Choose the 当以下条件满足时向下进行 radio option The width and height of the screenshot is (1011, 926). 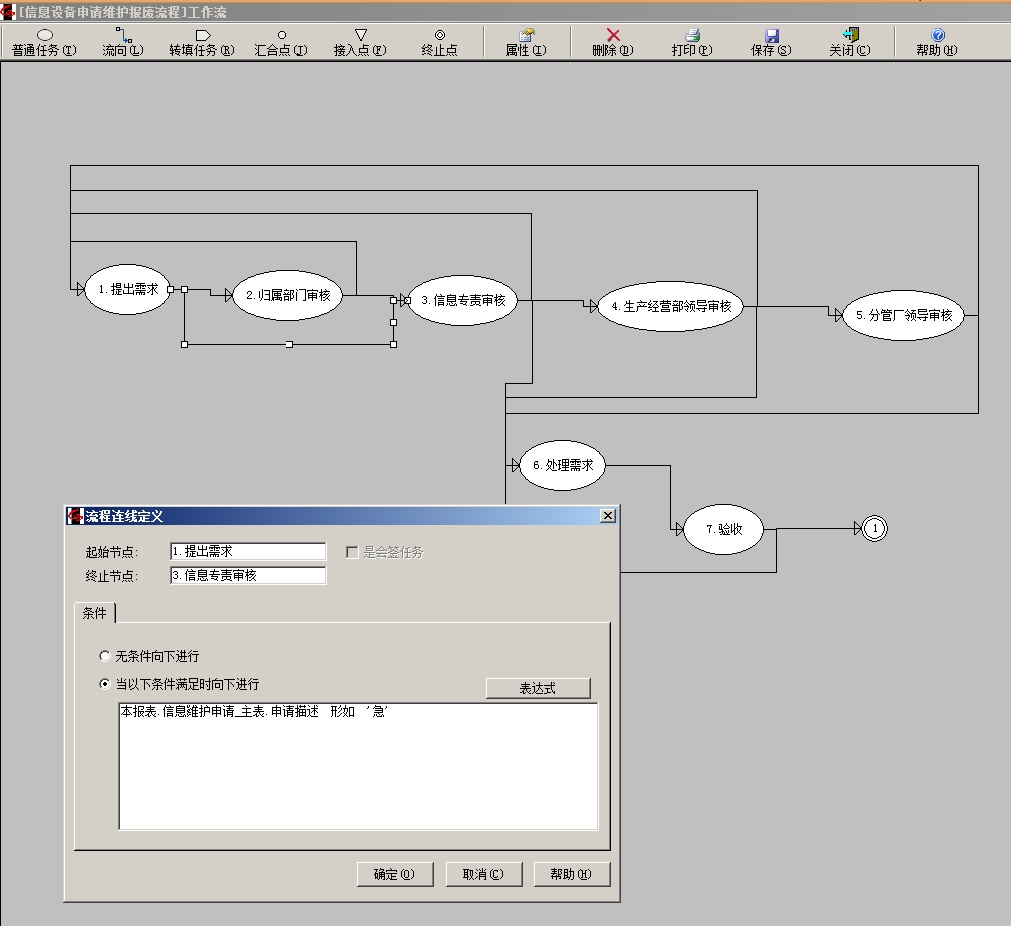pyautogui.click(x=105, y=685)
